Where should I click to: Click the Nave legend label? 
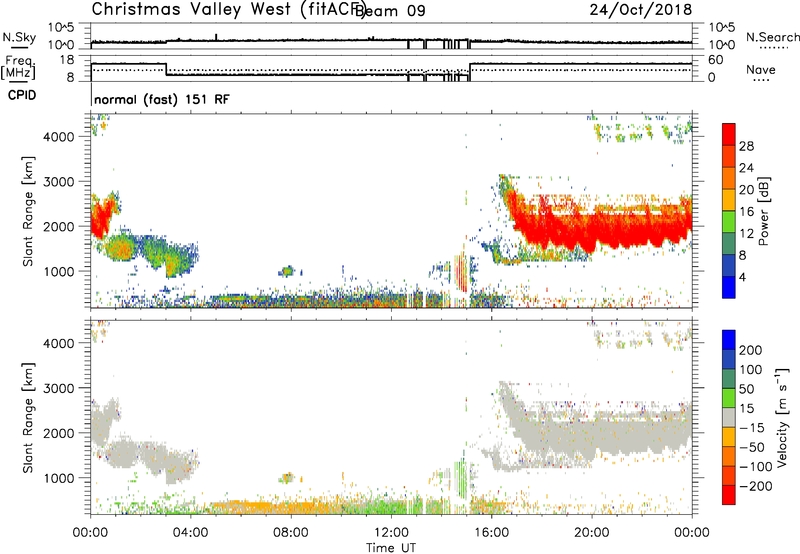pyautogui.click(x=761, y=70)
